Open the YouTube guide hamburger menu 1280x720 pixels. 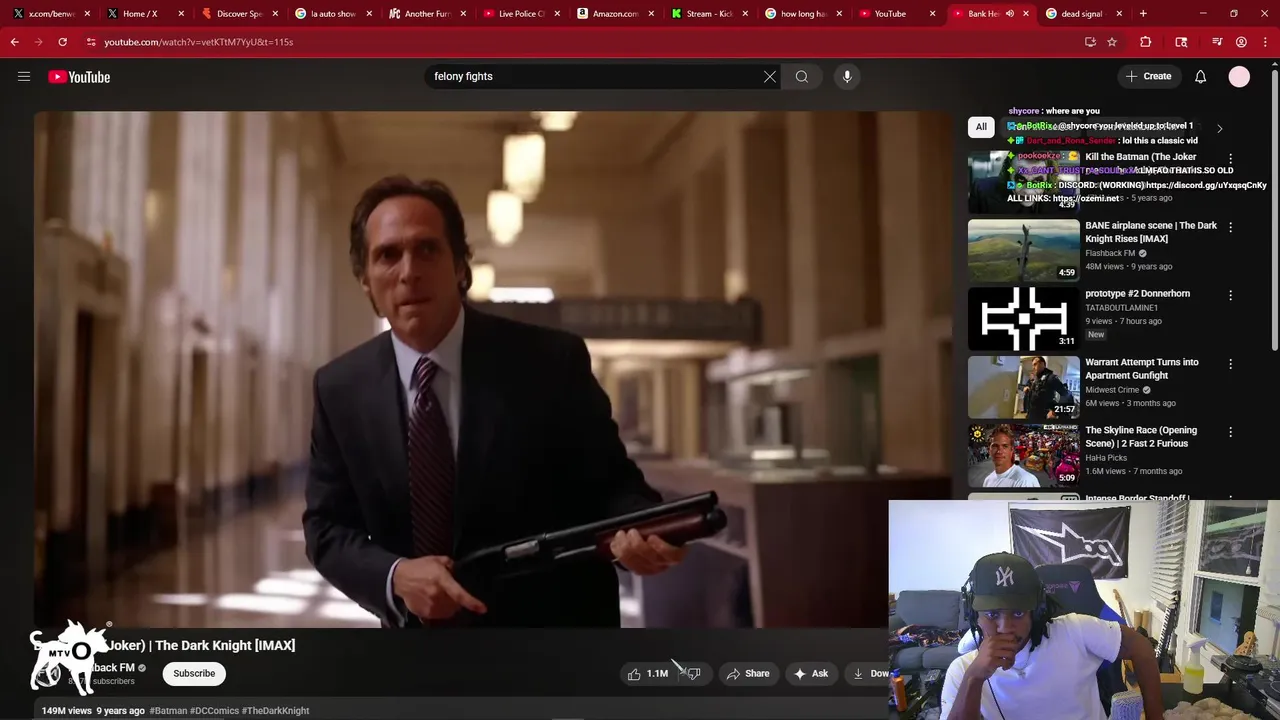[24, 76]
